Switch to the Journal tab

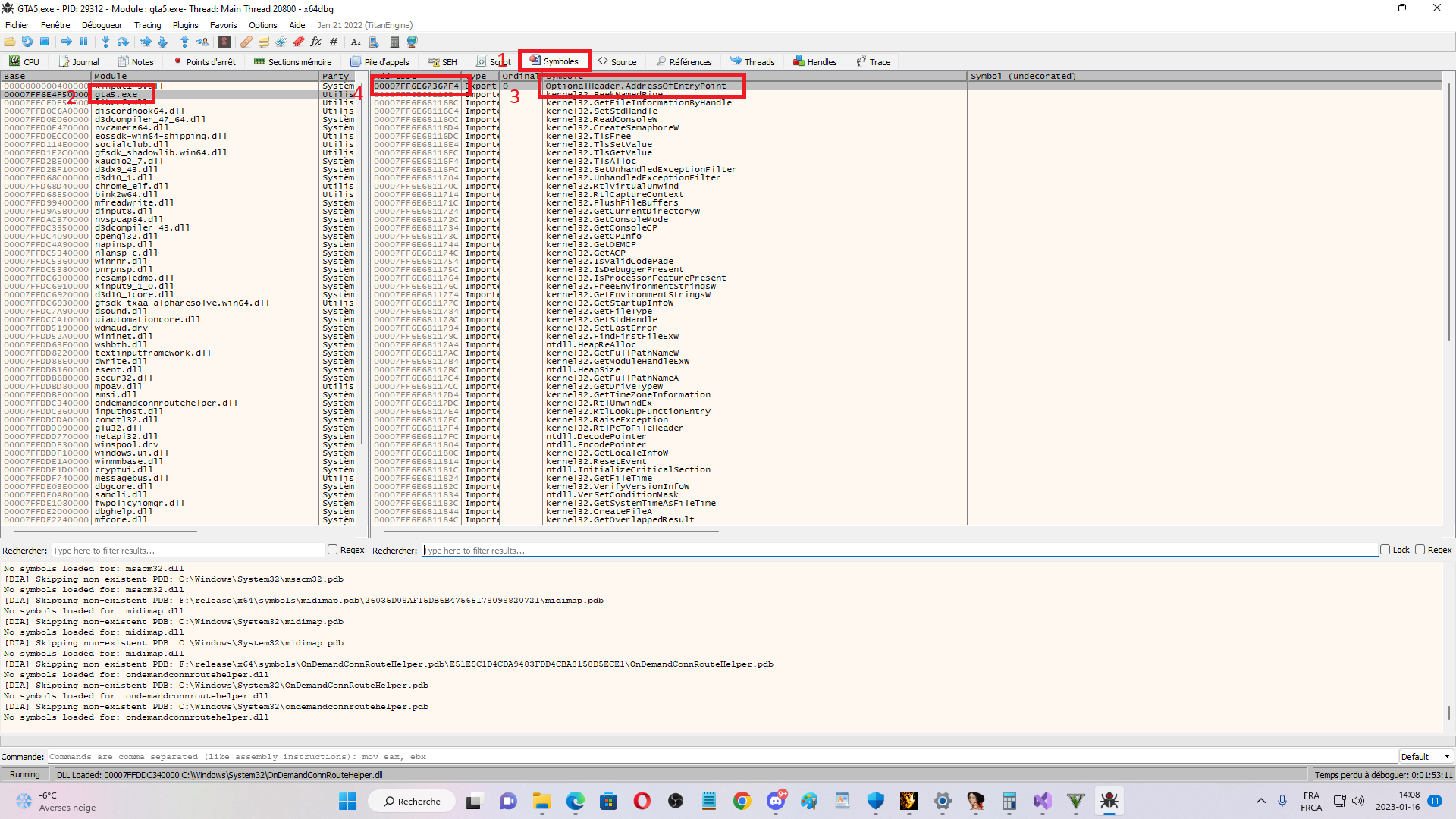click(x=79, y=61)
